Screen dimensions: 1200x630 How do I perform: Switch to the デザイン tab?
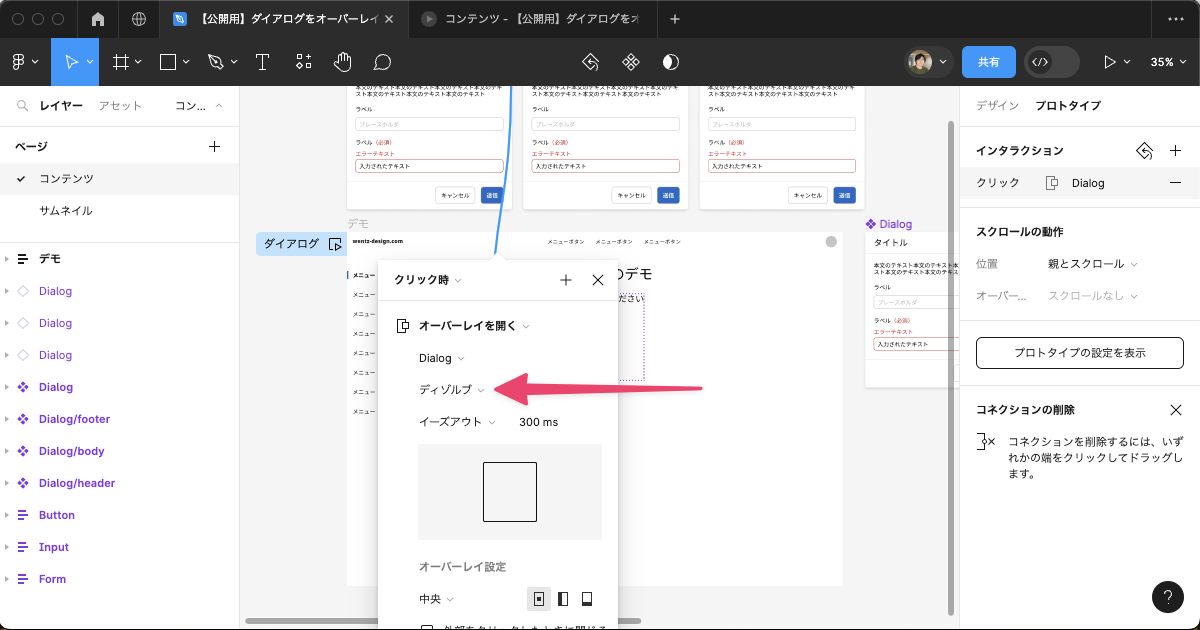point(997,105)
